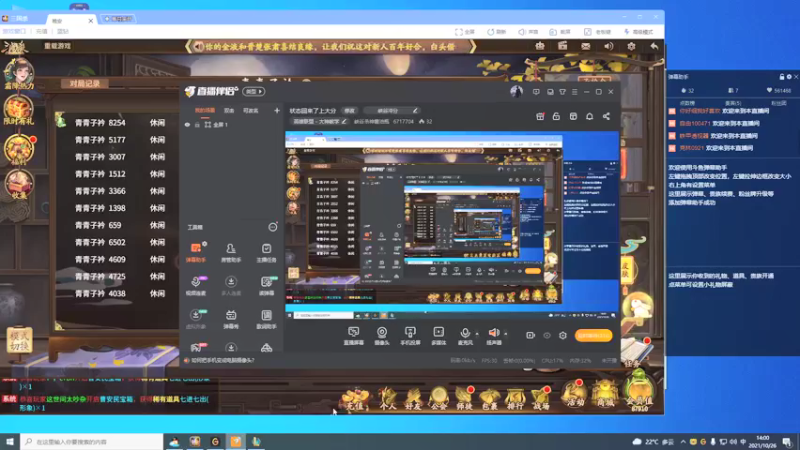Open the skin shirt icon in title bar
This screenshot has width=800, height=450.
pyautogui.click(x=562, y=92)
